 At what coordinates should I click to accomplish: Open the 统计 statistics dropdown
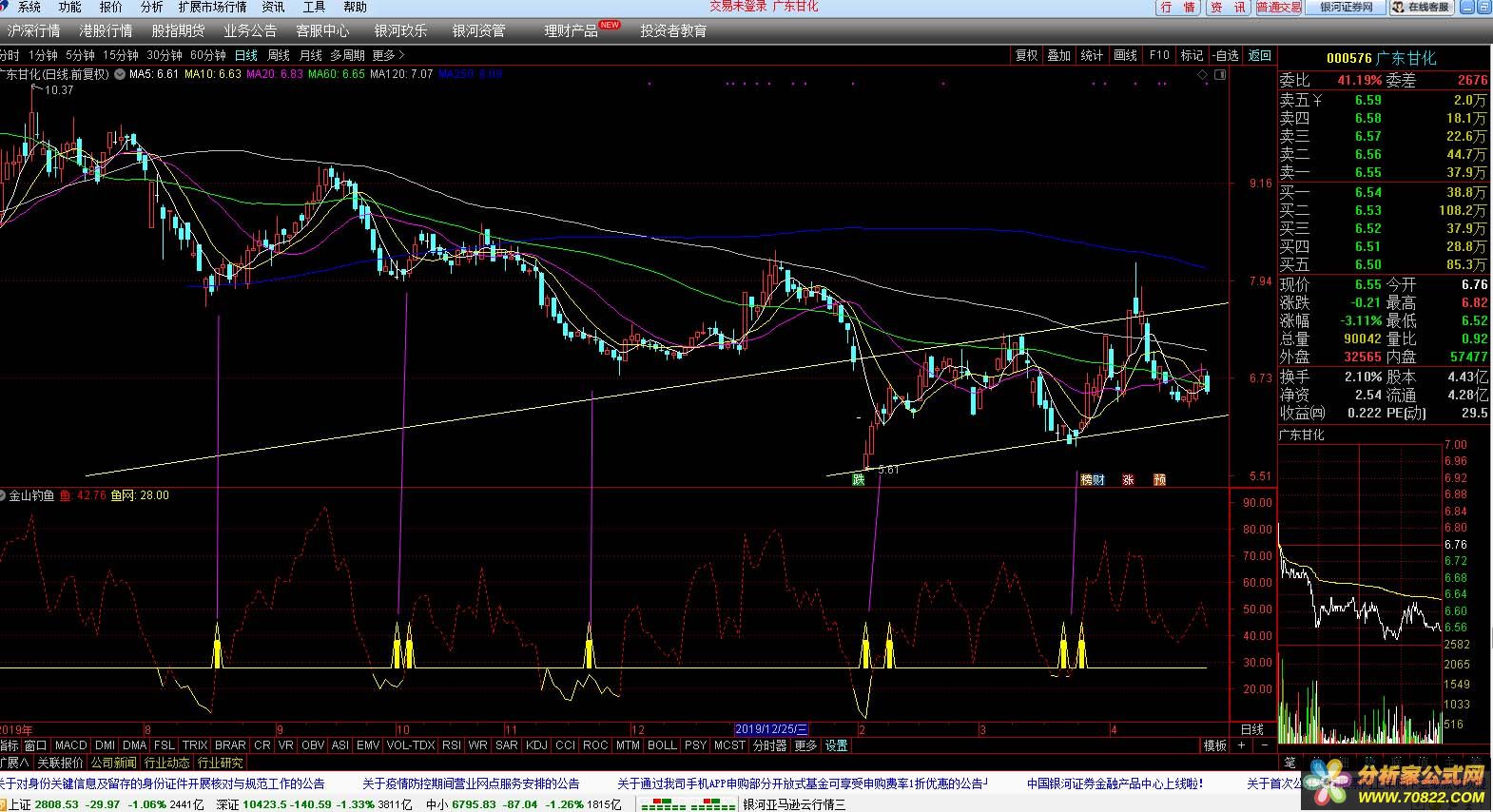tap(1093, 55)
